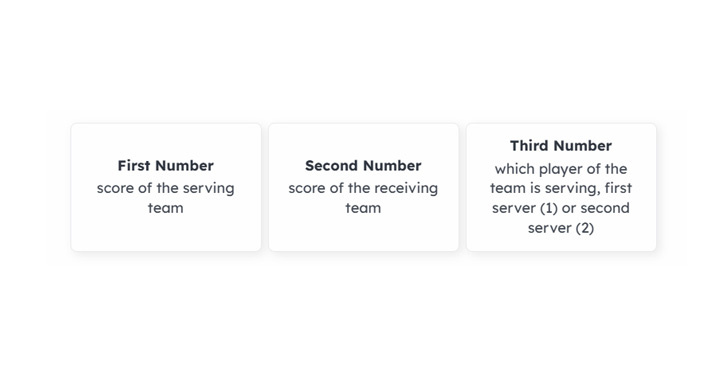Click the word "team" in Second Number card
The image size is (715, 377).
click(x=363, y=208)
